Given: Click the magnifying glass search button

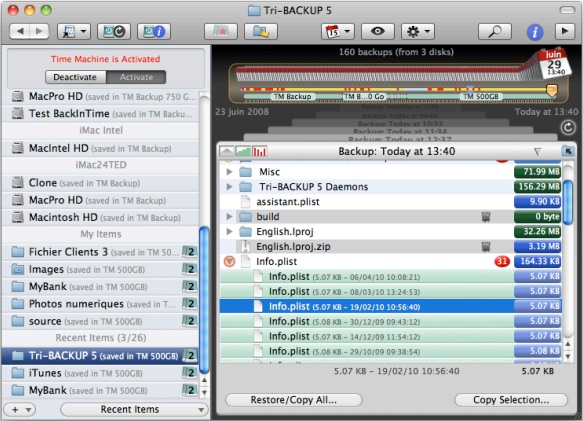Looking at the screenshot, I should pyautogui.click(x=495, y=32).
